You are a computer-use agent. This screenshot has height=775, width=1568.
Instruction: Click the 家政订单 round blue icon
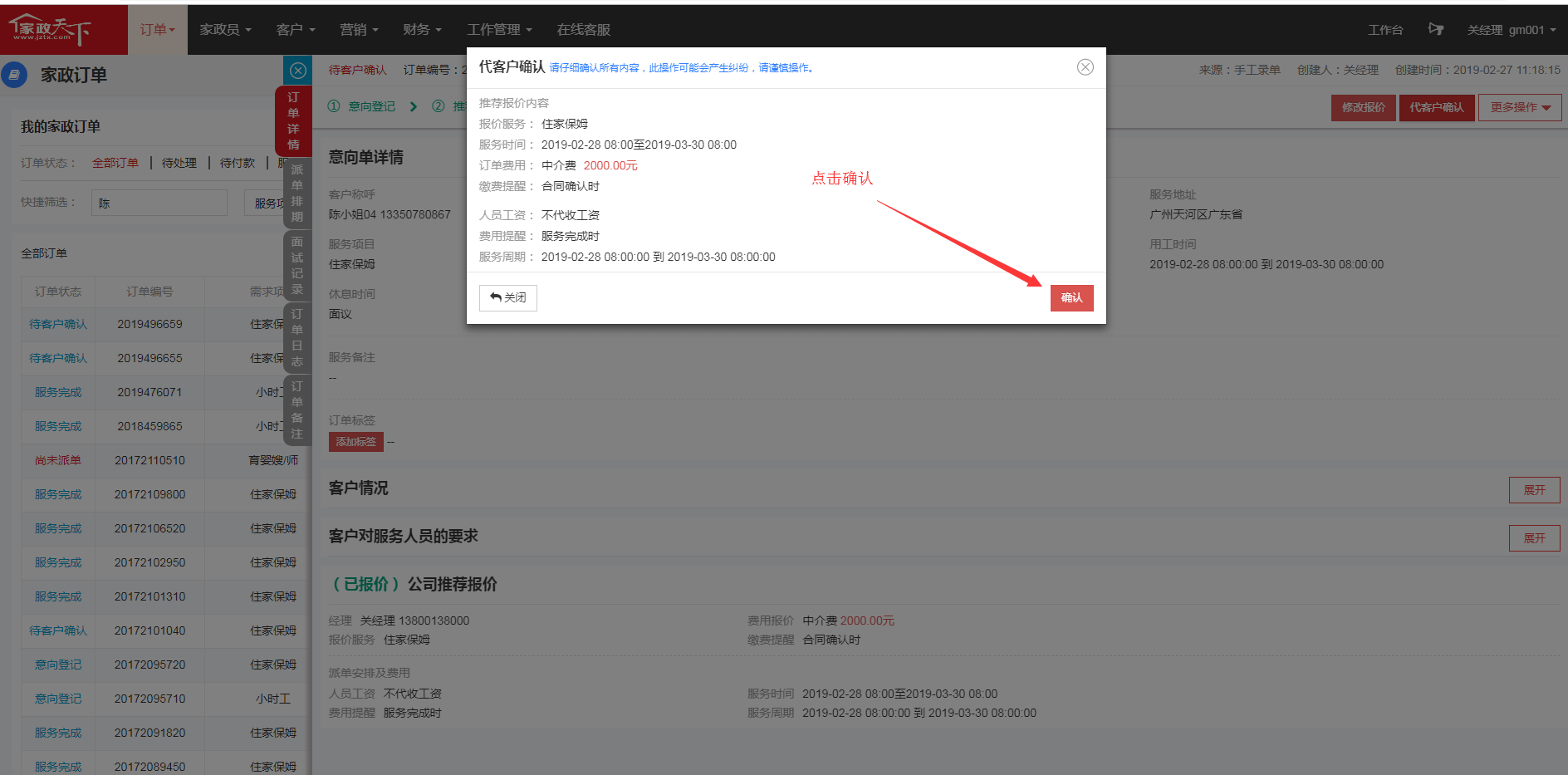pyautogui.click(x=14, y=75)
